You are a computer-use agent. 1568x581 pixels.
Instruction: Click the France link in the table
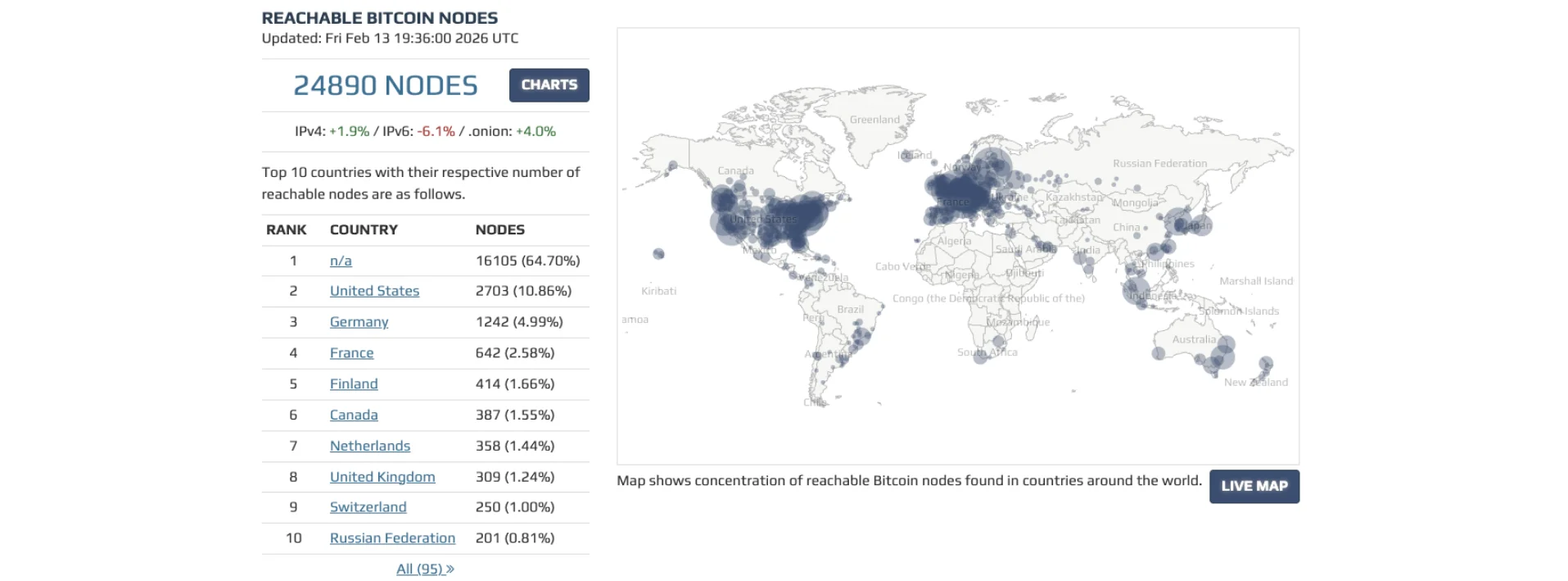tap(351, 353)
